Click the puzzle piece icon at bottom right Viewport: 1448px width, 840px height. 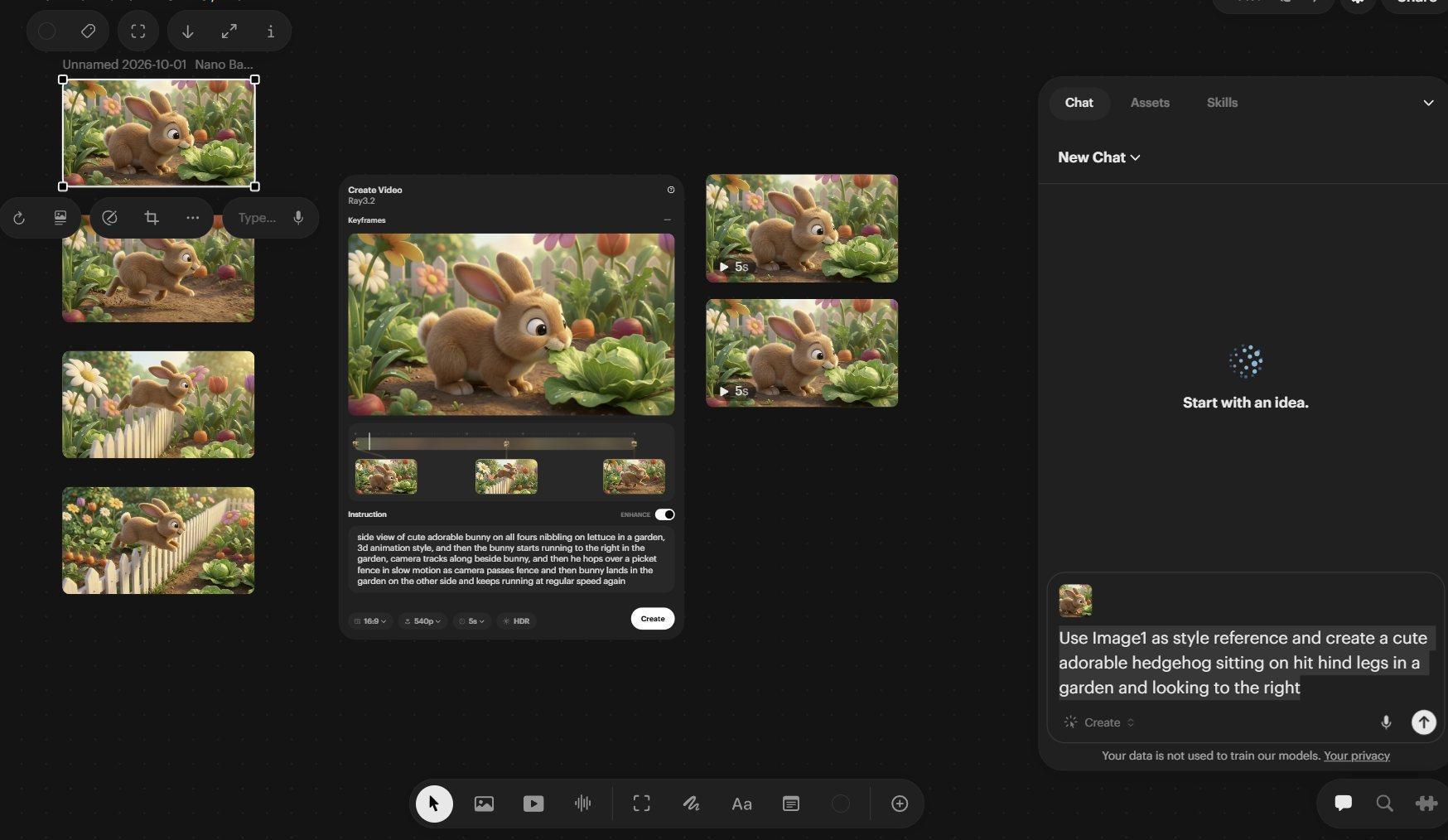pos(1426,803)
